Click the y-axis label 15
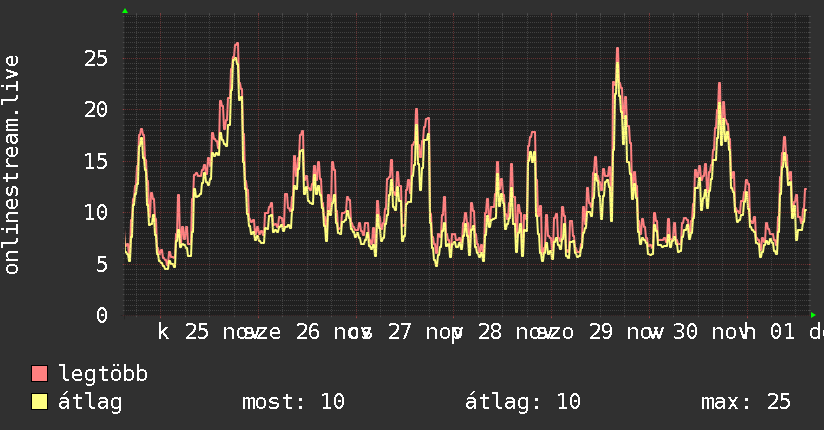This screenshot has width=824, height=430. [x=96, y=161]
